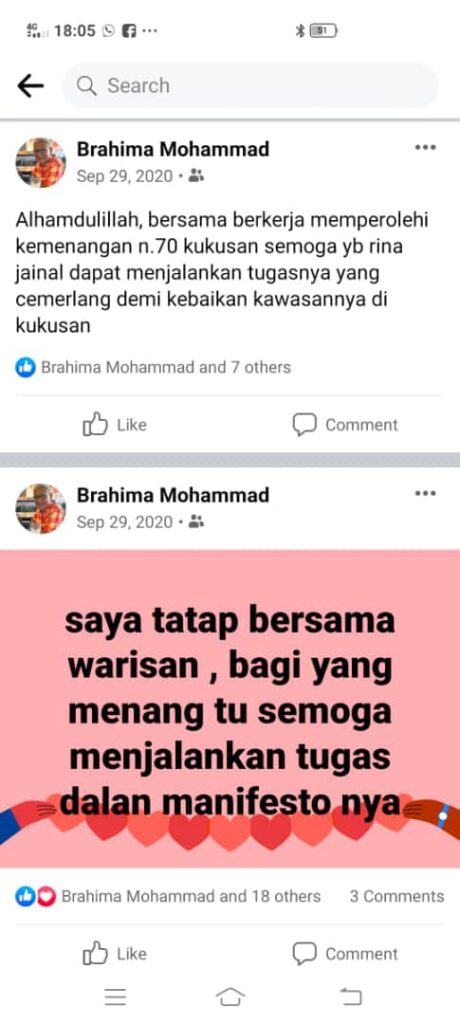Viewport: 460px width, 1024px height.
Task: Tap the Android recent apps menu icon
Action: tap(116, 997)
